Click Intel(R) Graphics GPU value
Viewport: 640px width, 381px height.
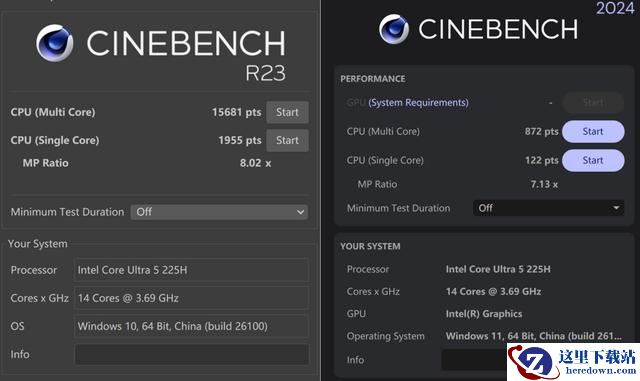click(x=484, y=314)
